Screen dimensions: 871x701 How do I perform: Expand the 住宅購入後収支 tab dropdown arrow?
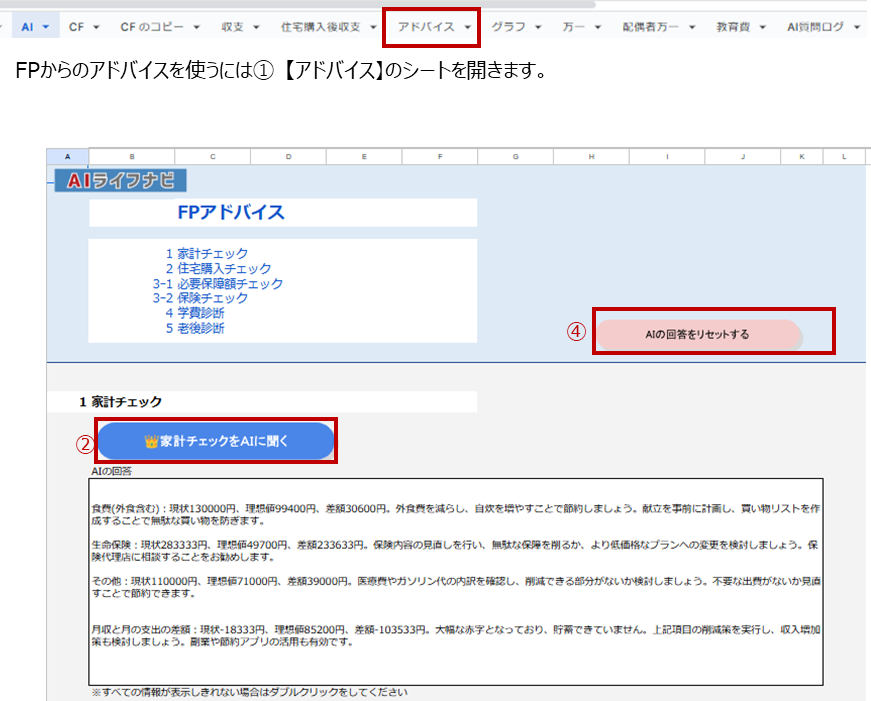(x=373, y=27)
